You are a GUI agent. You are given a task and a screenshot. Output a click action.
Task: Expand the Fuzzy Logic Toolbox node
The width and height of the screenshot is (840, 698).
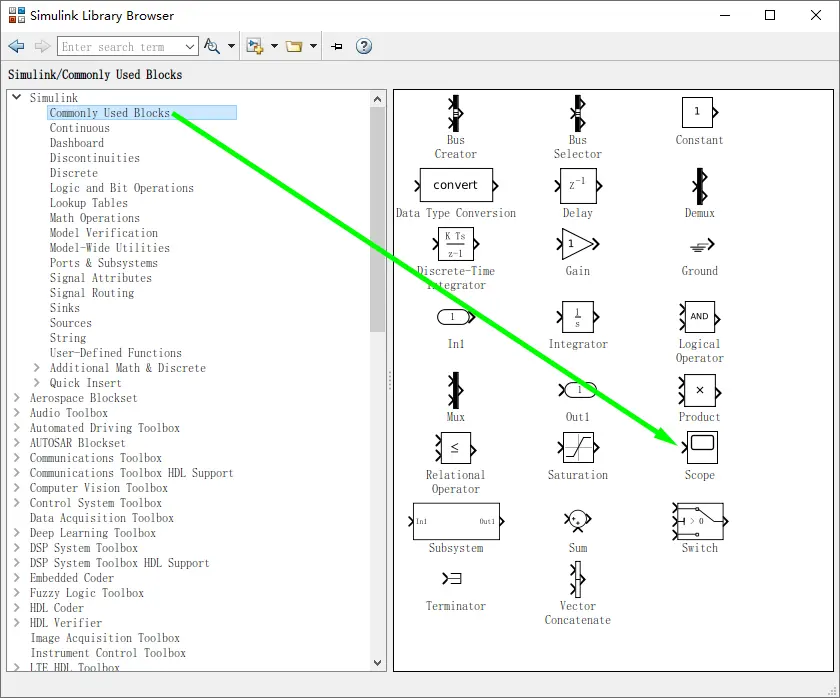pyautogui.click(x=17, y=592)
